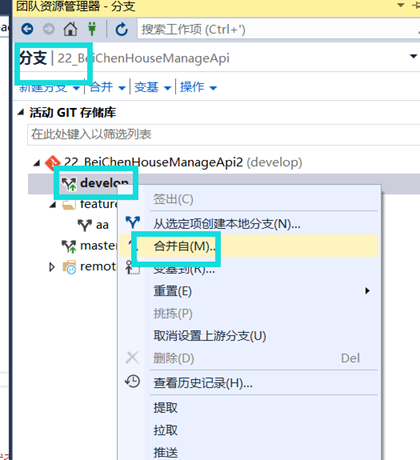Viewport: 420px width, 460px height.
Task: Click the master branch icon
Action: [69, 246]
